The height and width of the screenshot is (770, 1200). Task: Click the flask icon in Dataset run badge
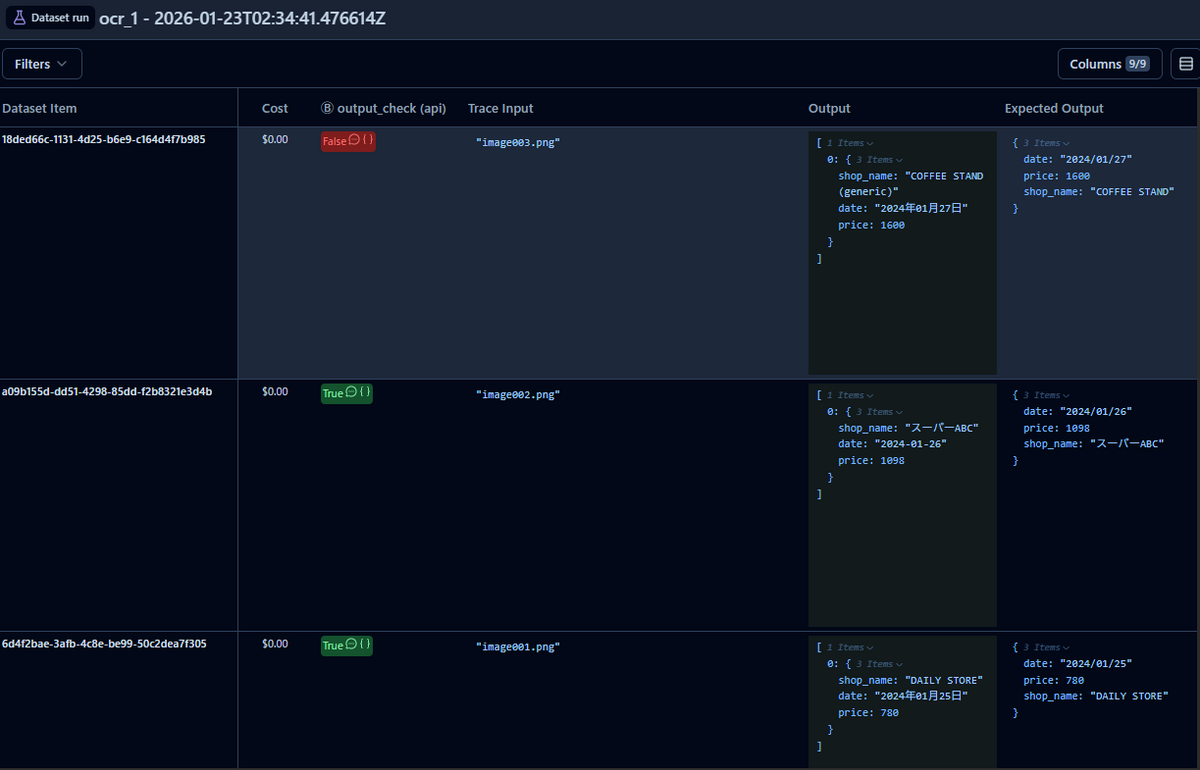19,18
